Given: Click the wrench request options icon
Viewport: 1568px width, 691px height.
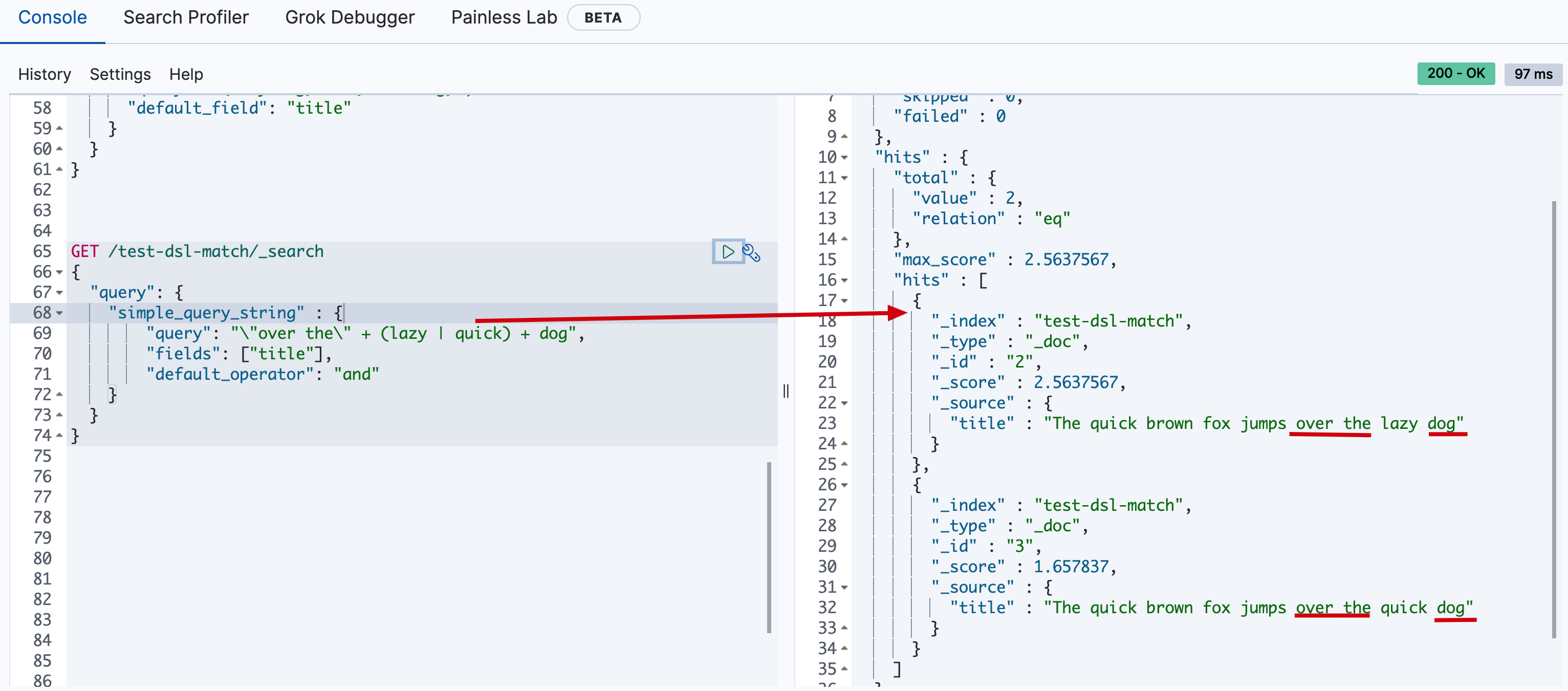Looking at the screenshot, I should (752, 253).
